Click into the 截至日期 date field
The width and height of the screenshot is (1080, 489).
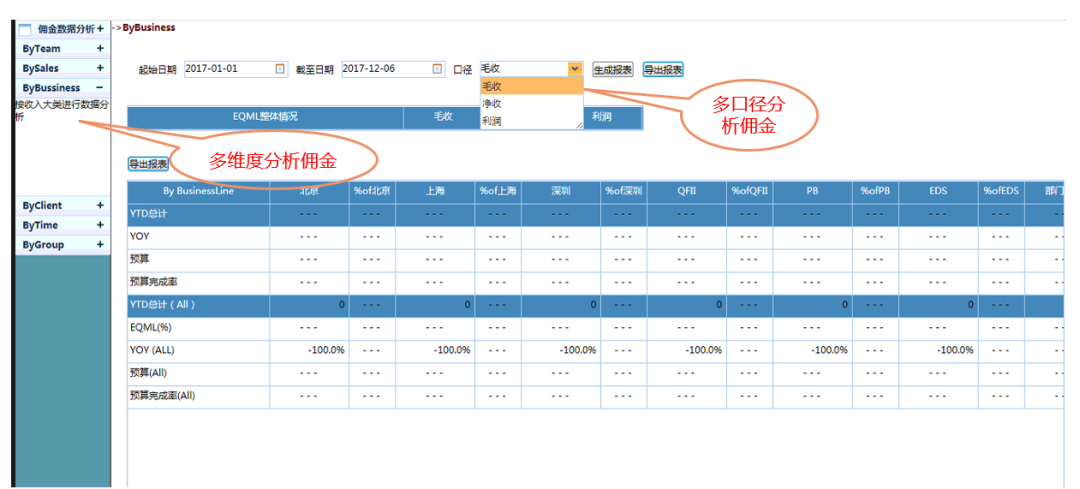click(385, 69)
